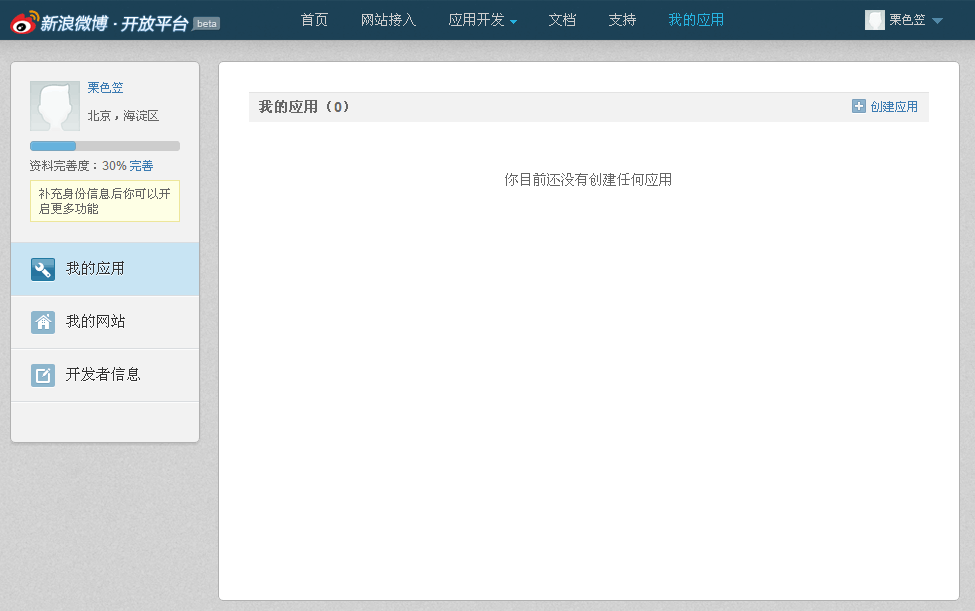975x611 pixels.
Task: Open 文档 in the top navigation
Action: pos(562,20)
